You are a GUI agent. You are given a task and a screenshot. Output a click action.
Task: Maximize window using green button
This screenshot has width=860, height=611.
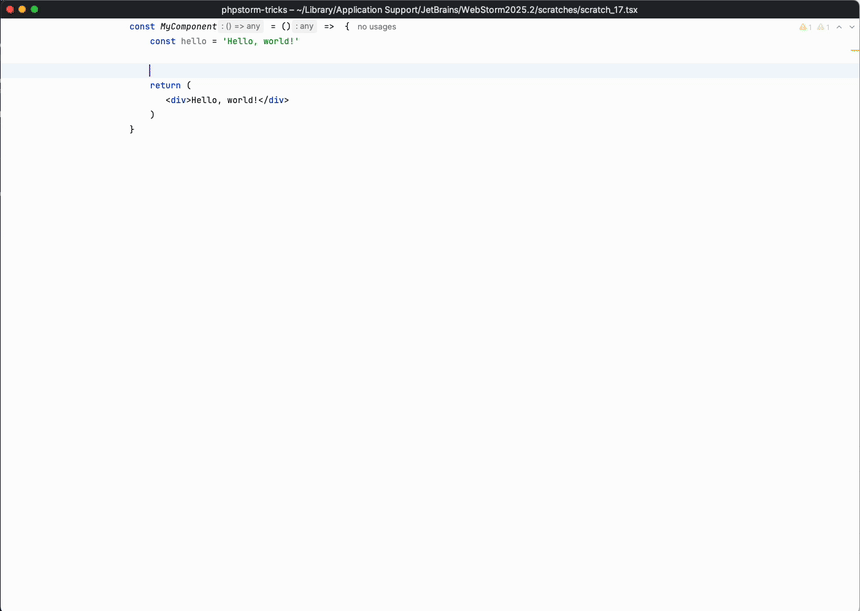(34, 9)
